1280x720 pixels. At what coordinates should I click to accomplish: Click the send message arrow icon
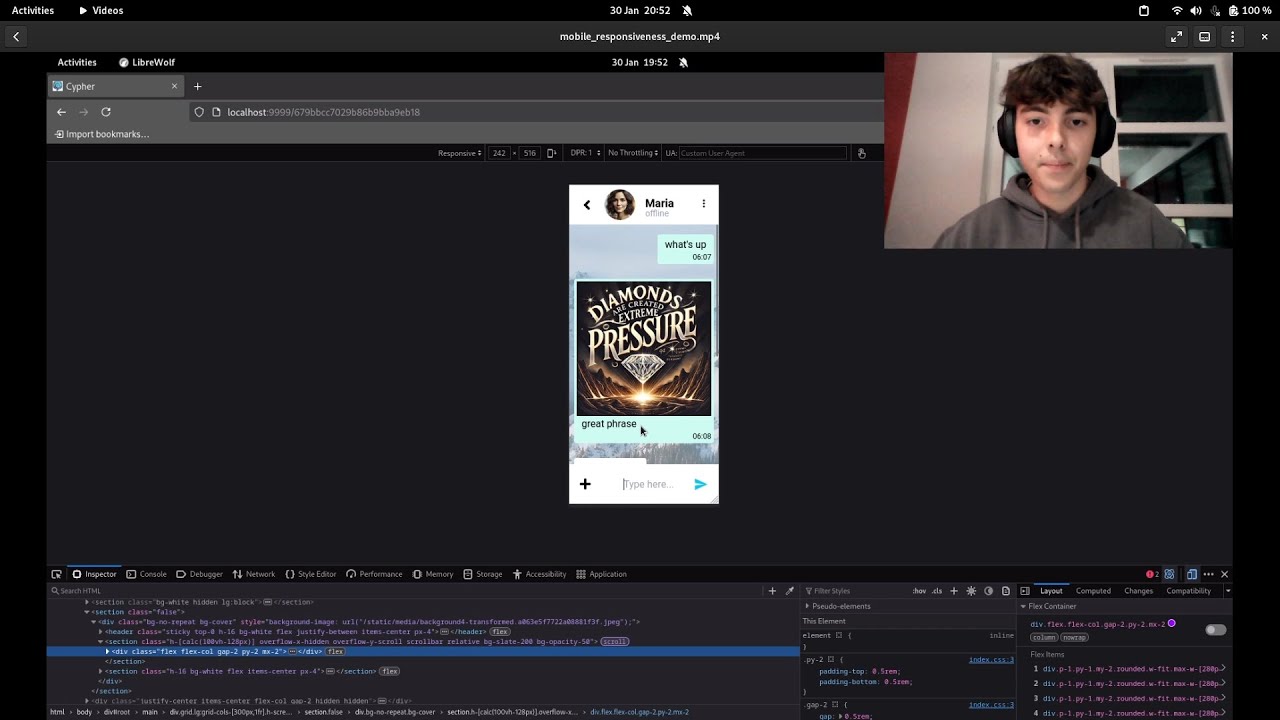700,484
